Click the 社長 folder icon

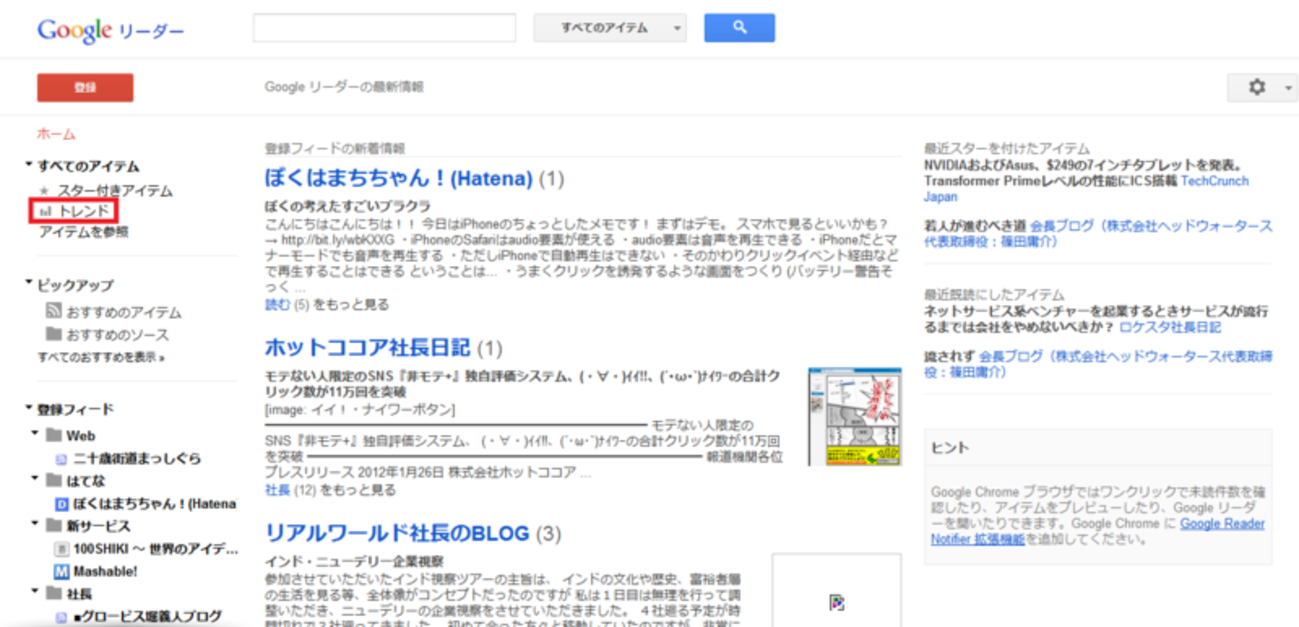pos(52,593)
